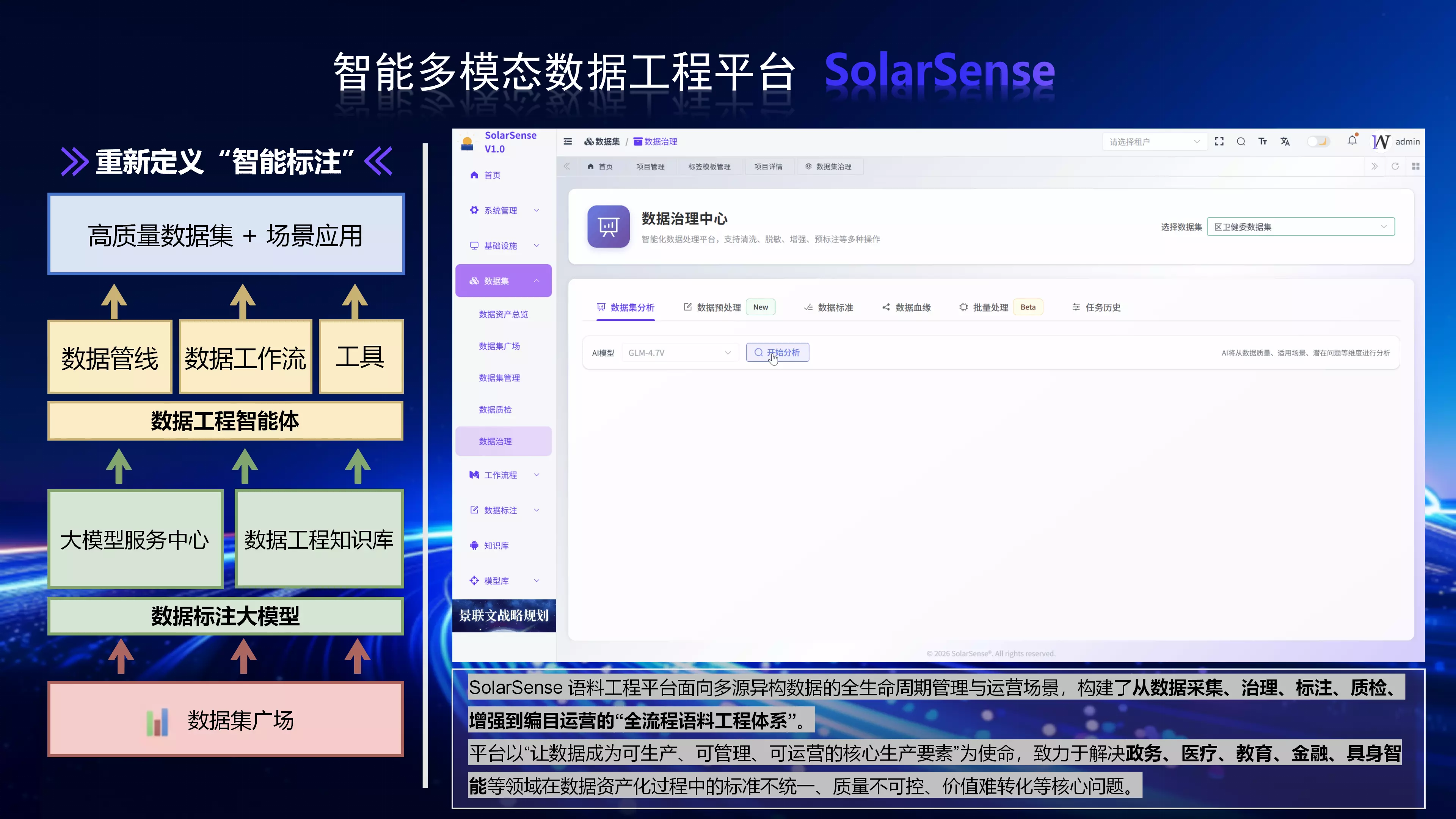Click the font size Tt icon
This screenshot has width=1456, height=819.
coord(1263,141)
